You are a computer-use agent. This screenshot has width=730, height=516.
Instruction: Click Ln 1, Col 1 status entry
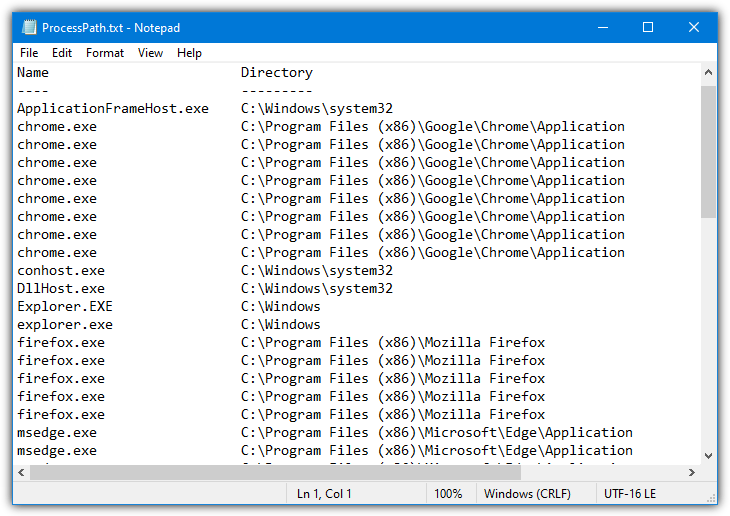click(324, 494)
